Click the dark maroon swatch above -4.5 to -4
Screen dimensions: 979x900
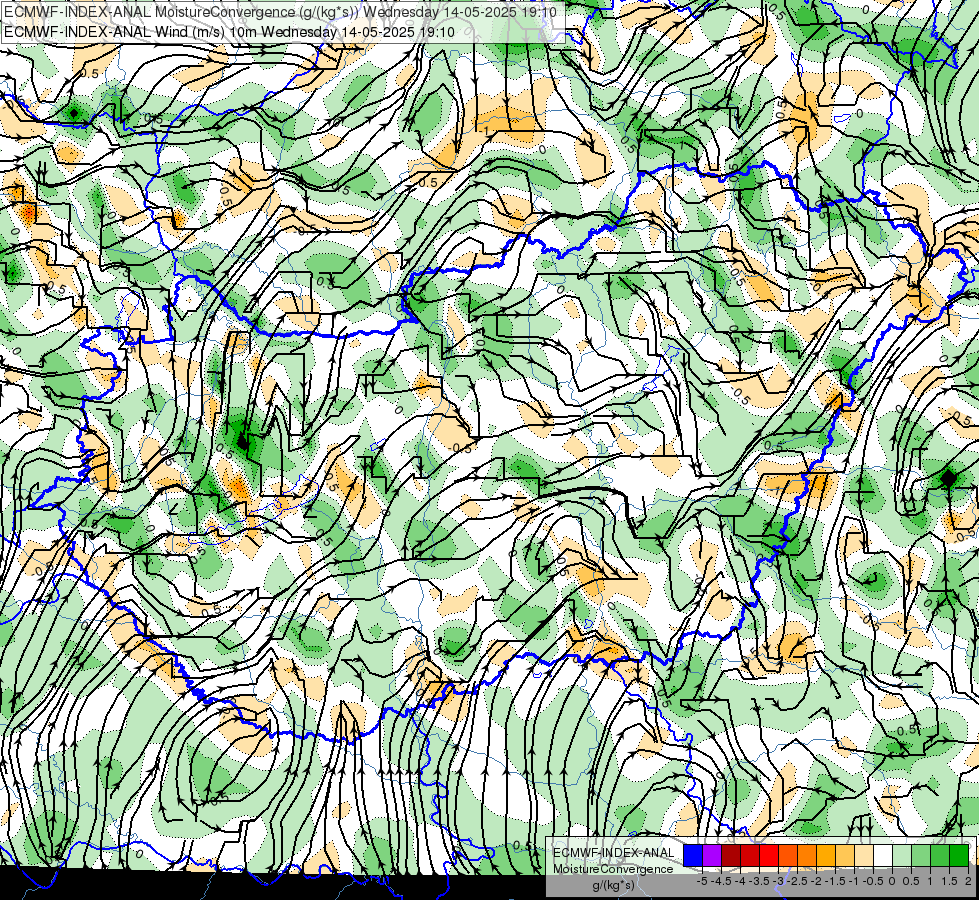tap(731, 856)
